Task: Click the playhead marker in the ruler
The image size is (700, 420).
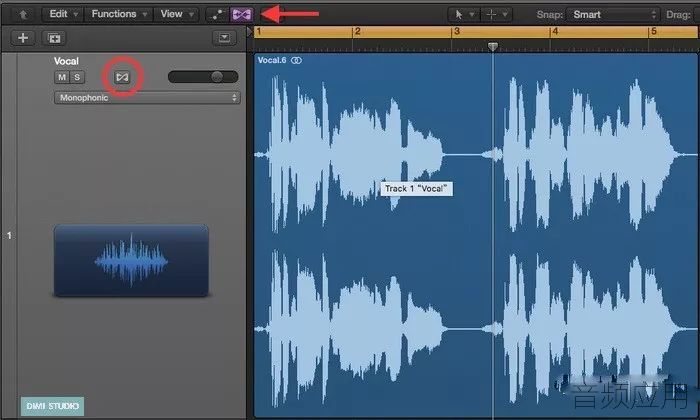Action: (x=493, y=46)
